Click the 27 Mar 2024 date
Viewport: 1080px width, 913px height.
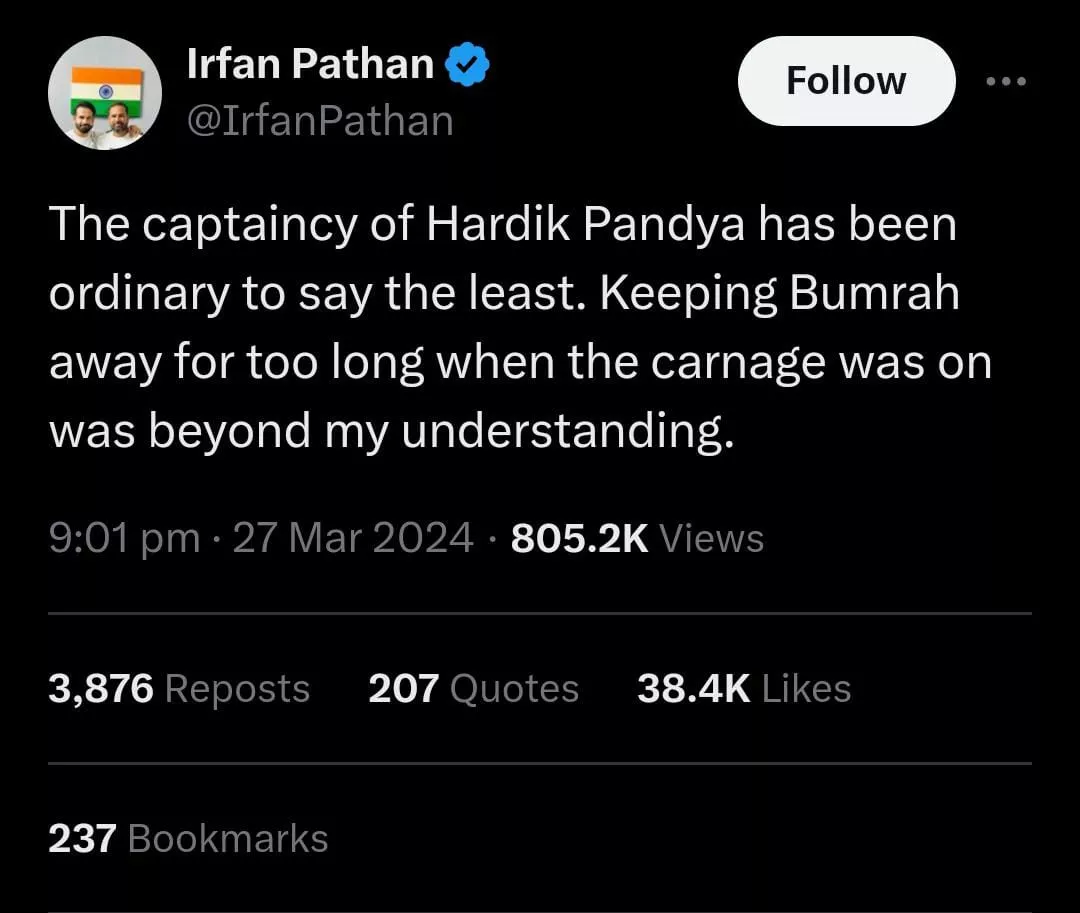tap(352, 538)
